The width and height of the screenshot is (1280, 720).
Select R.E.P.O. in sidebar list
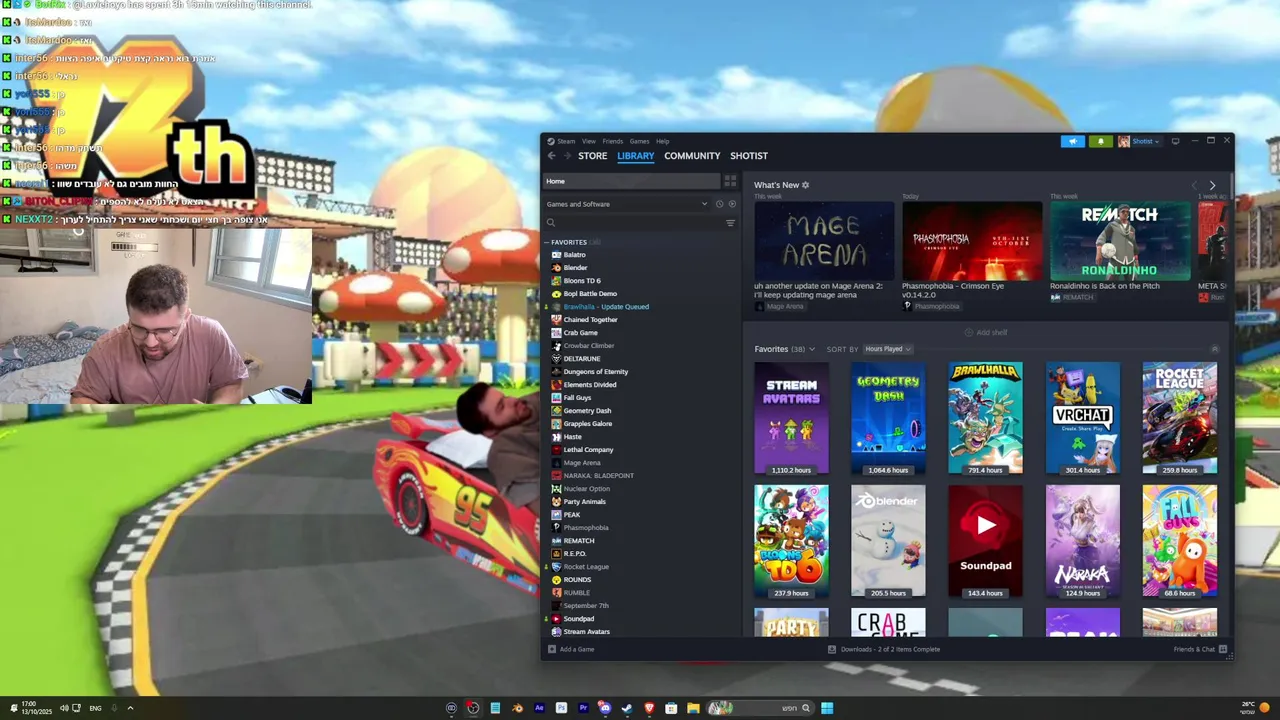[575, 554]
